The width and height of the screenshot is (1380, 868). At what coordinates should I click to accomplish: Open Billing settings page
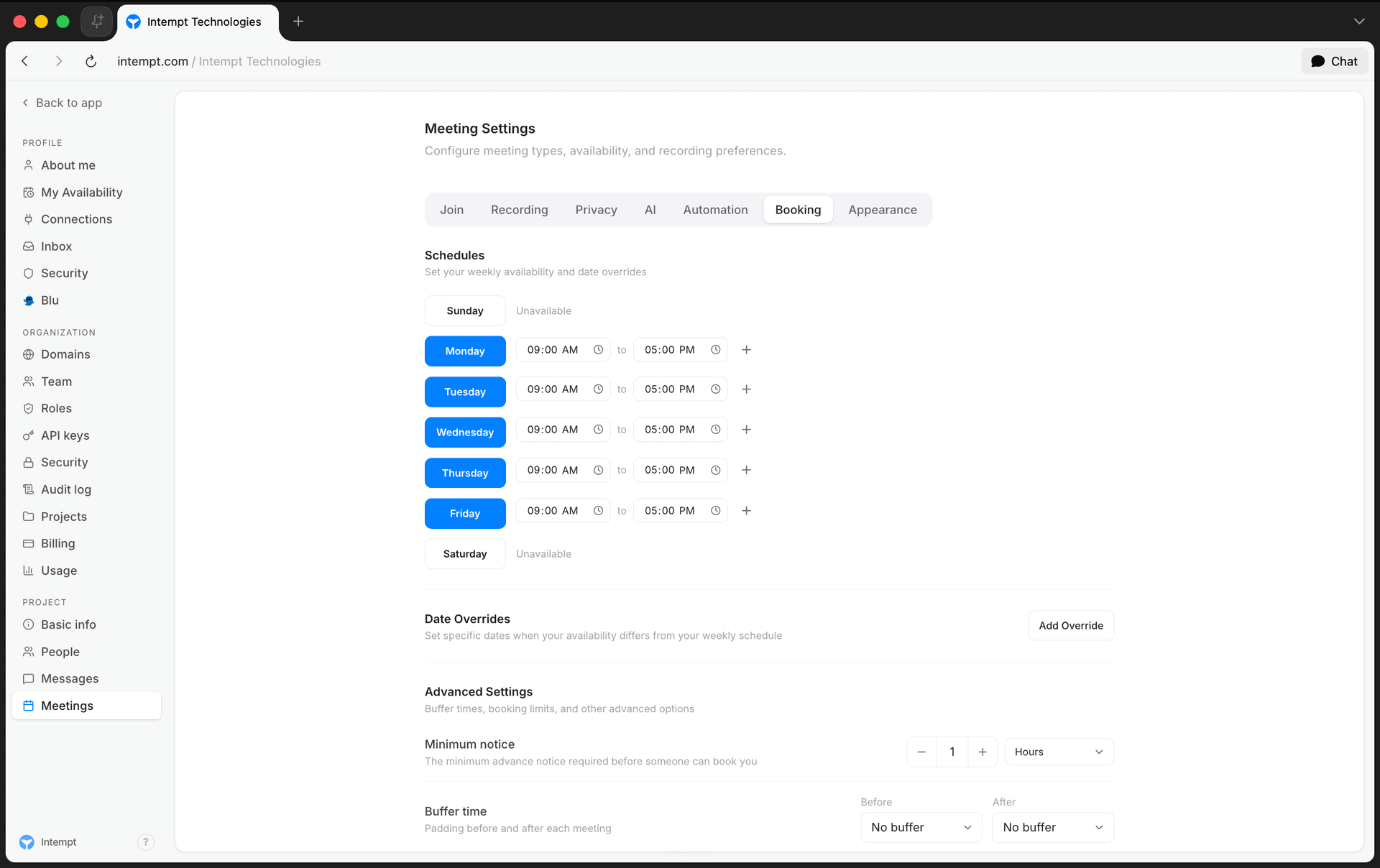[x=86, y=543]
